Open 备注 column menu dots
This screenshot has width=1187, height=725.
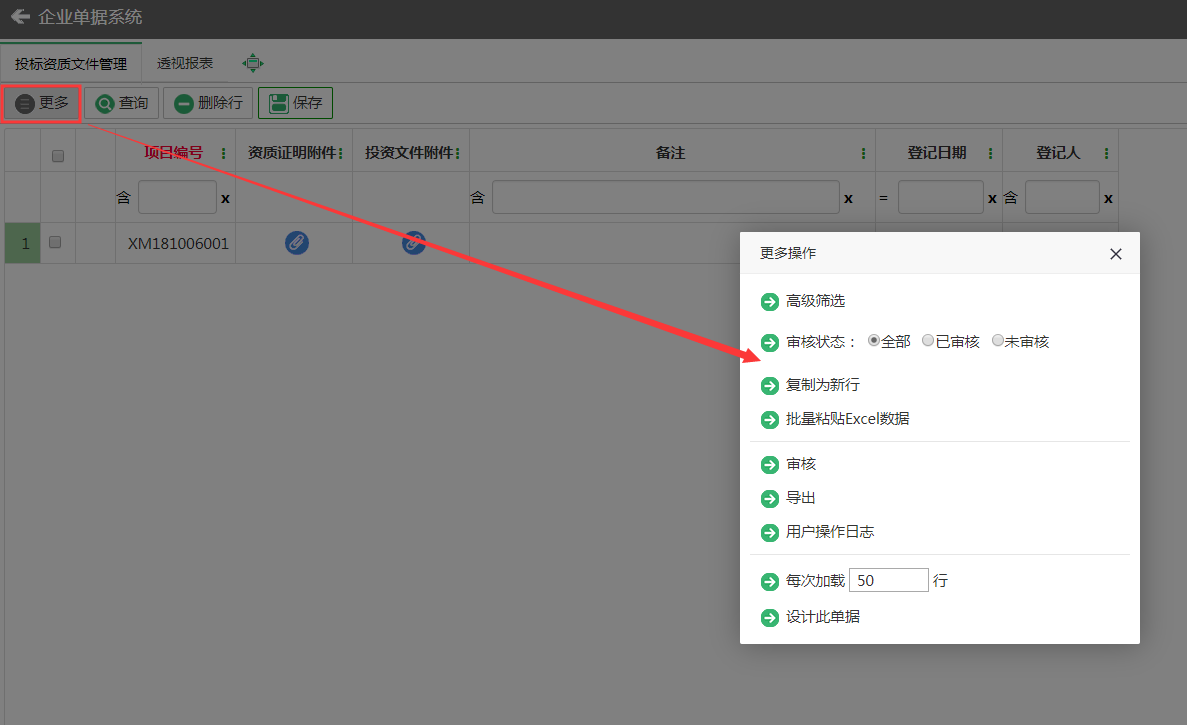[x=863, y=154]
